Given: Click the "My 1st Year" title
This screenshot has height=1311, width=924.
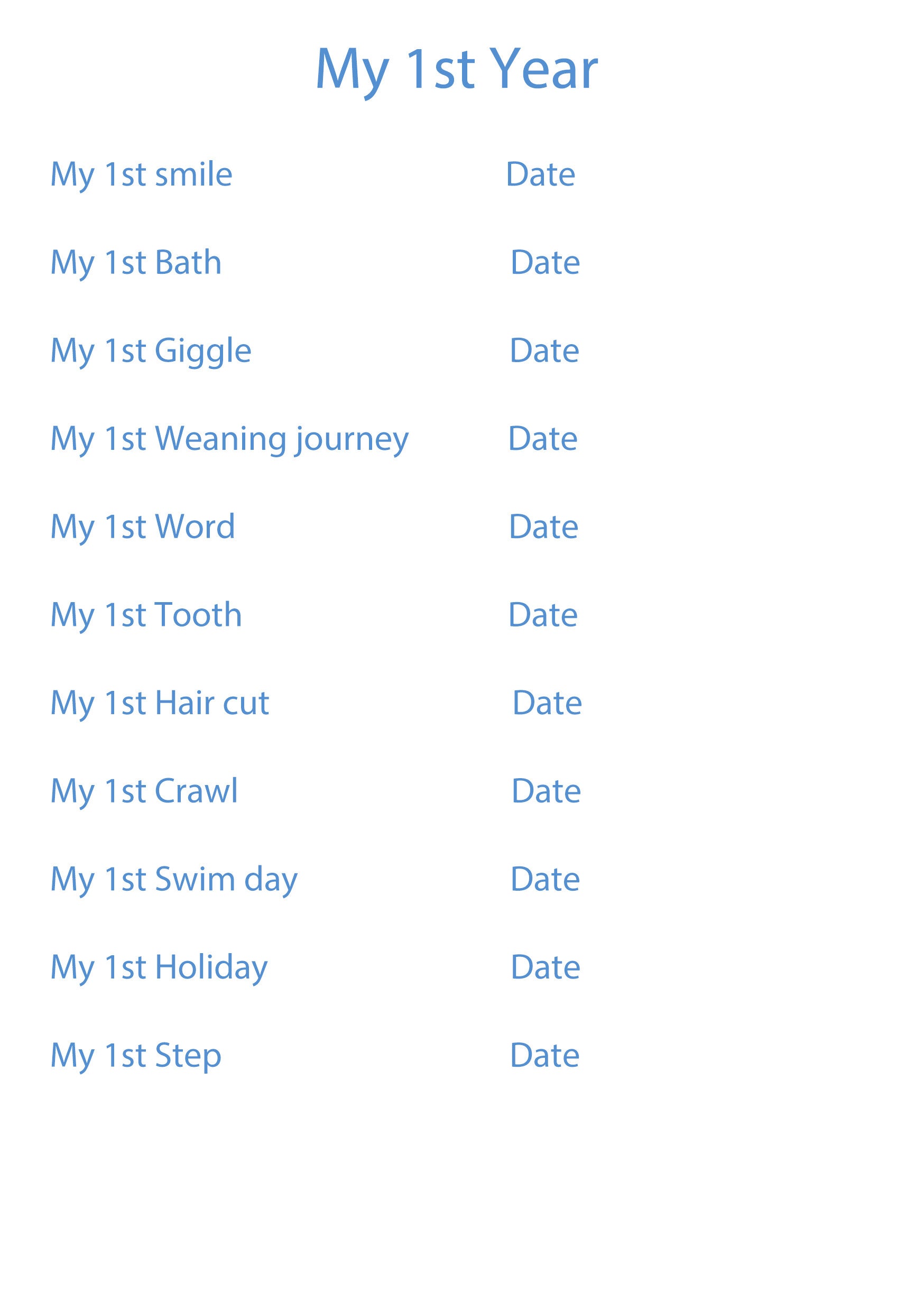Looking at the screenshot, I should click(x=457, y=70).
